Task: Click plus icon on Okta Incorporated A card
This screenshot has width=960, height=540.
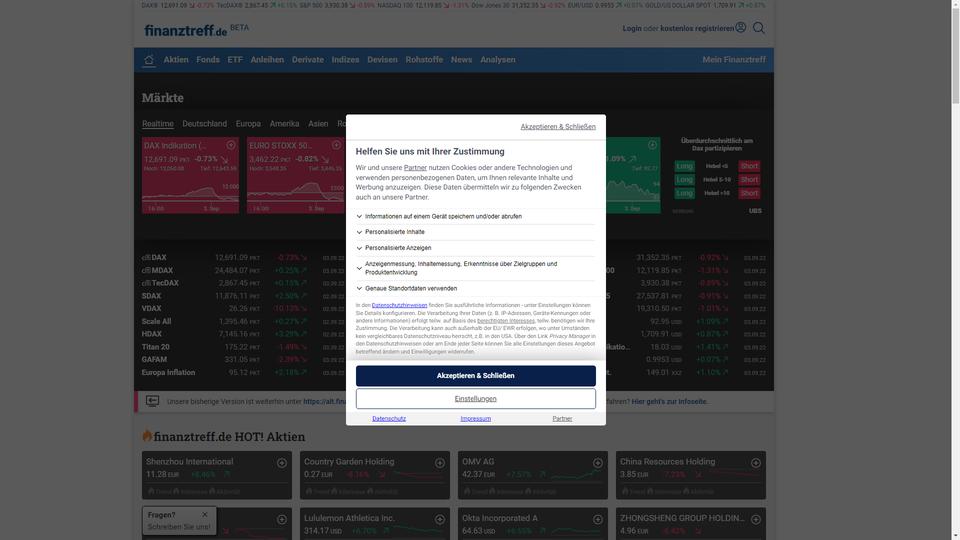Action: [x=598, y=520]
